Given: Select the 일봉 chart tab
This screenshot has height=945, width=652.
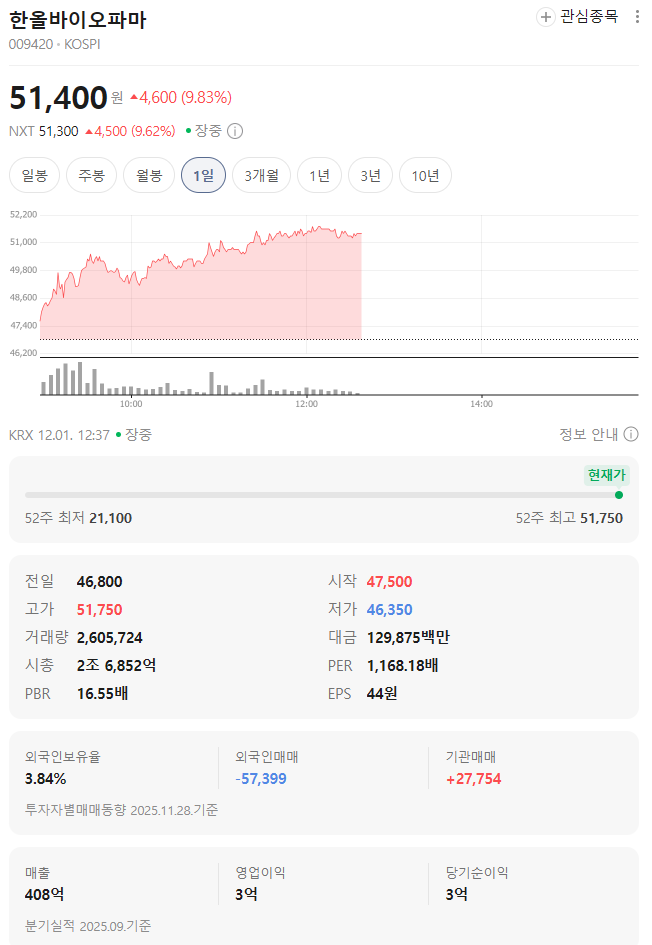Looking at the screenshot, I should tap(34, 175).
